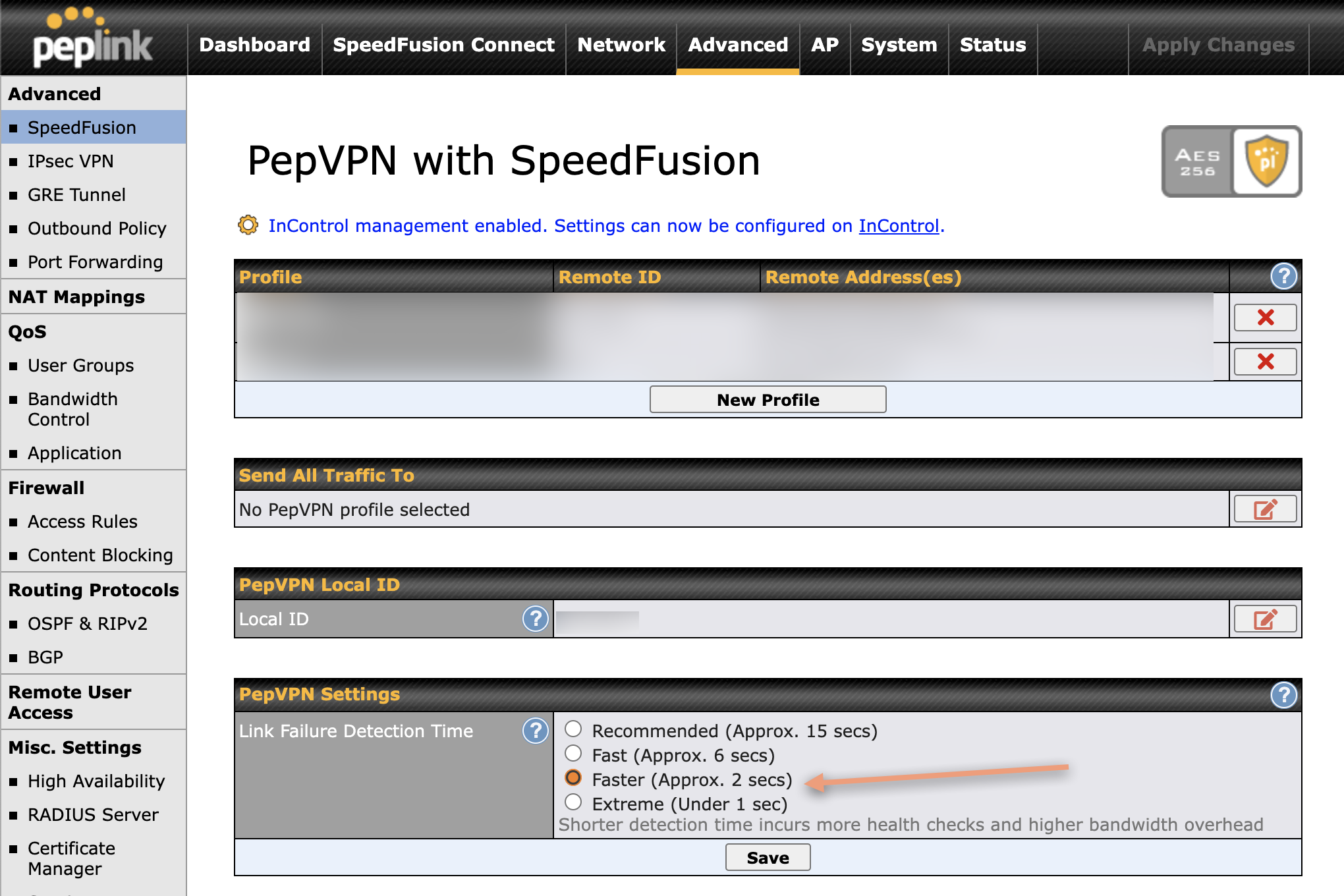Switch to the Network tab
1344x896 pixels.
621,45
